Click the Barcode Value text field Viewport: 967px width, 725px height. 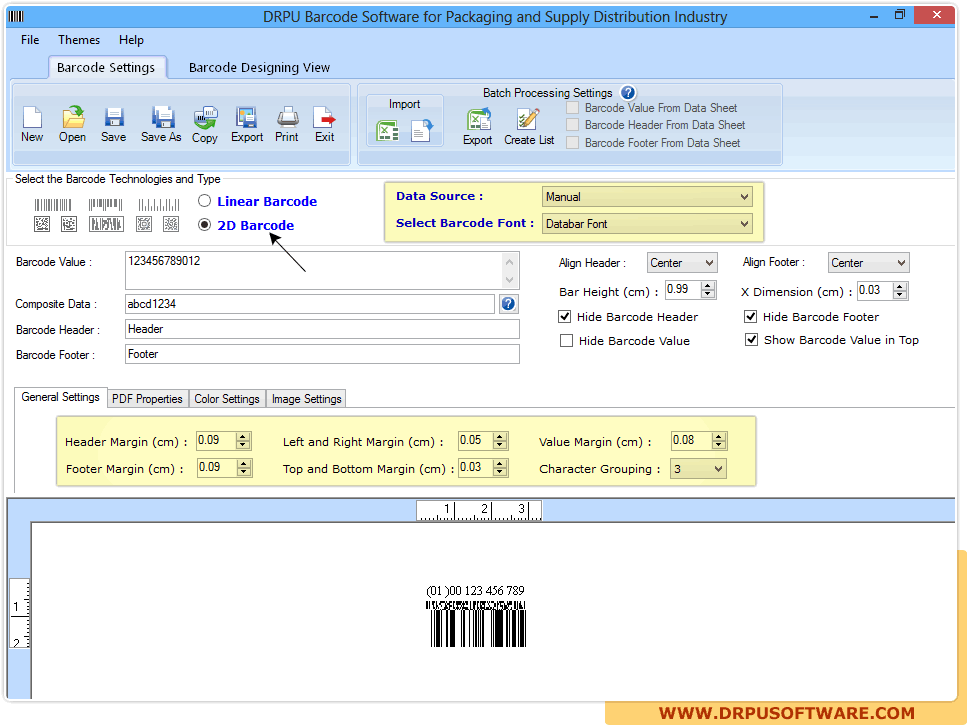pos(322,270)
